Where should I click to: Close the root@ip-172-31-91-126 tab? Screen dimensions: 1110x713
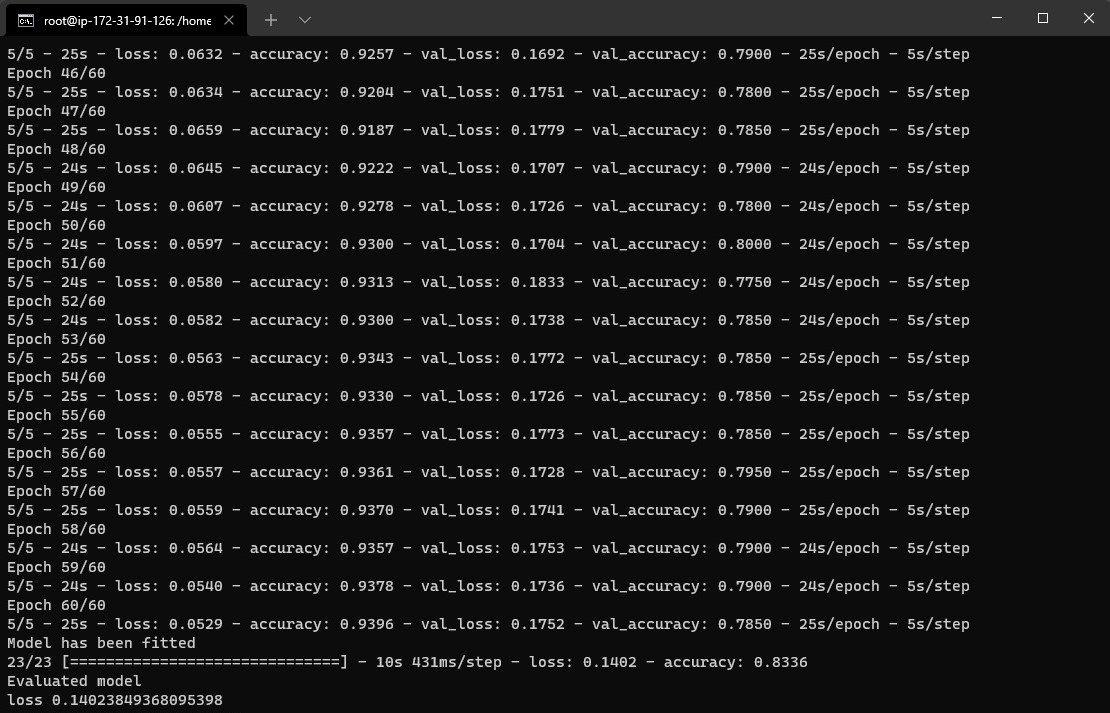[229, 21]
